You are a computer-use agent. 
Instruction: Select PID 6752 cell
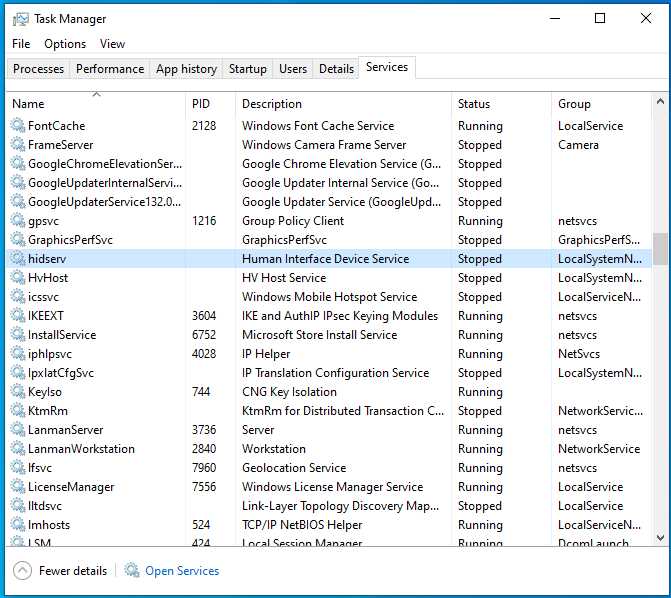[204, 334]
